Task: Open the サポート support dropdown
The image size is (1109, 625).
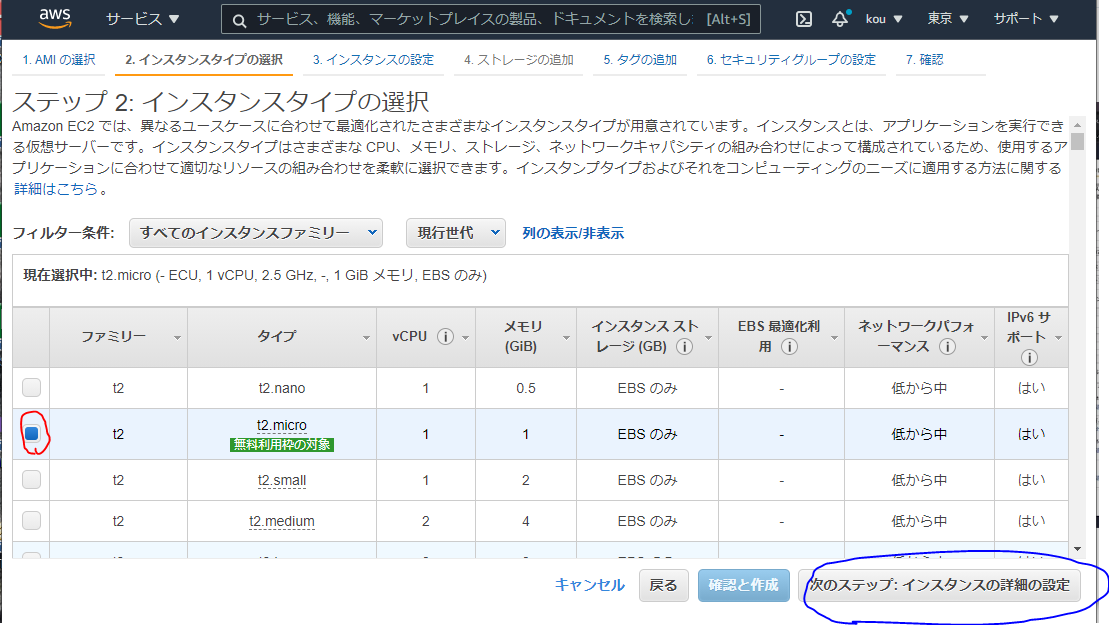Action: tap(1026, 19)
